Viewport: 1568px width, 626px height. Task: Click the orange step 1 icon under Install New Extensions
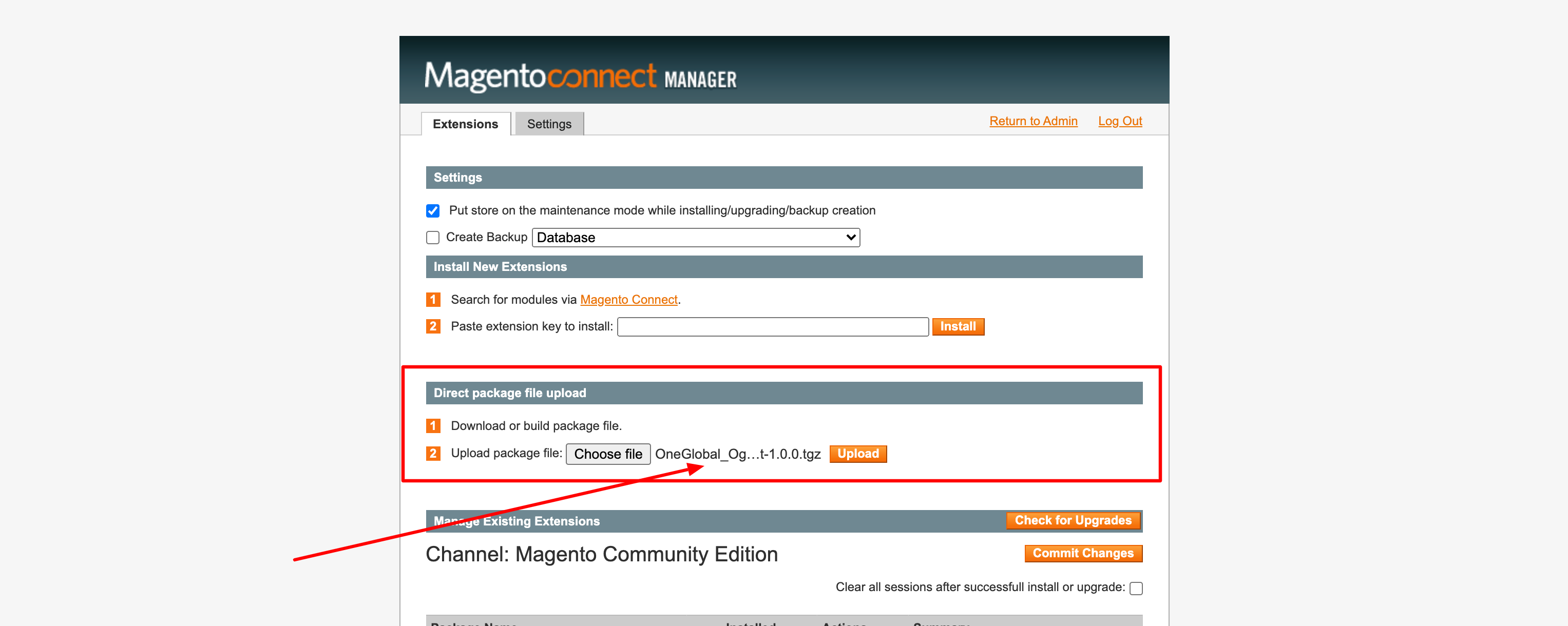tap(433, 299)
